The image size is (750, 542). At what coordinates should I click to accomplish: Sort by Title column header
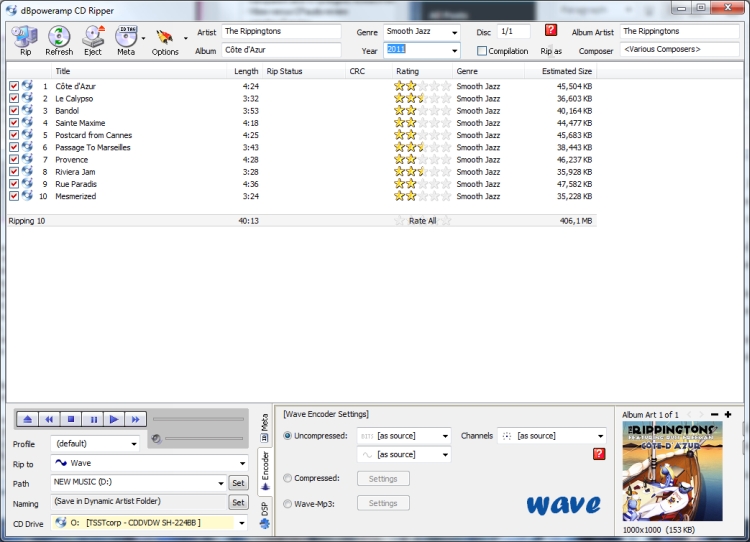139,71
